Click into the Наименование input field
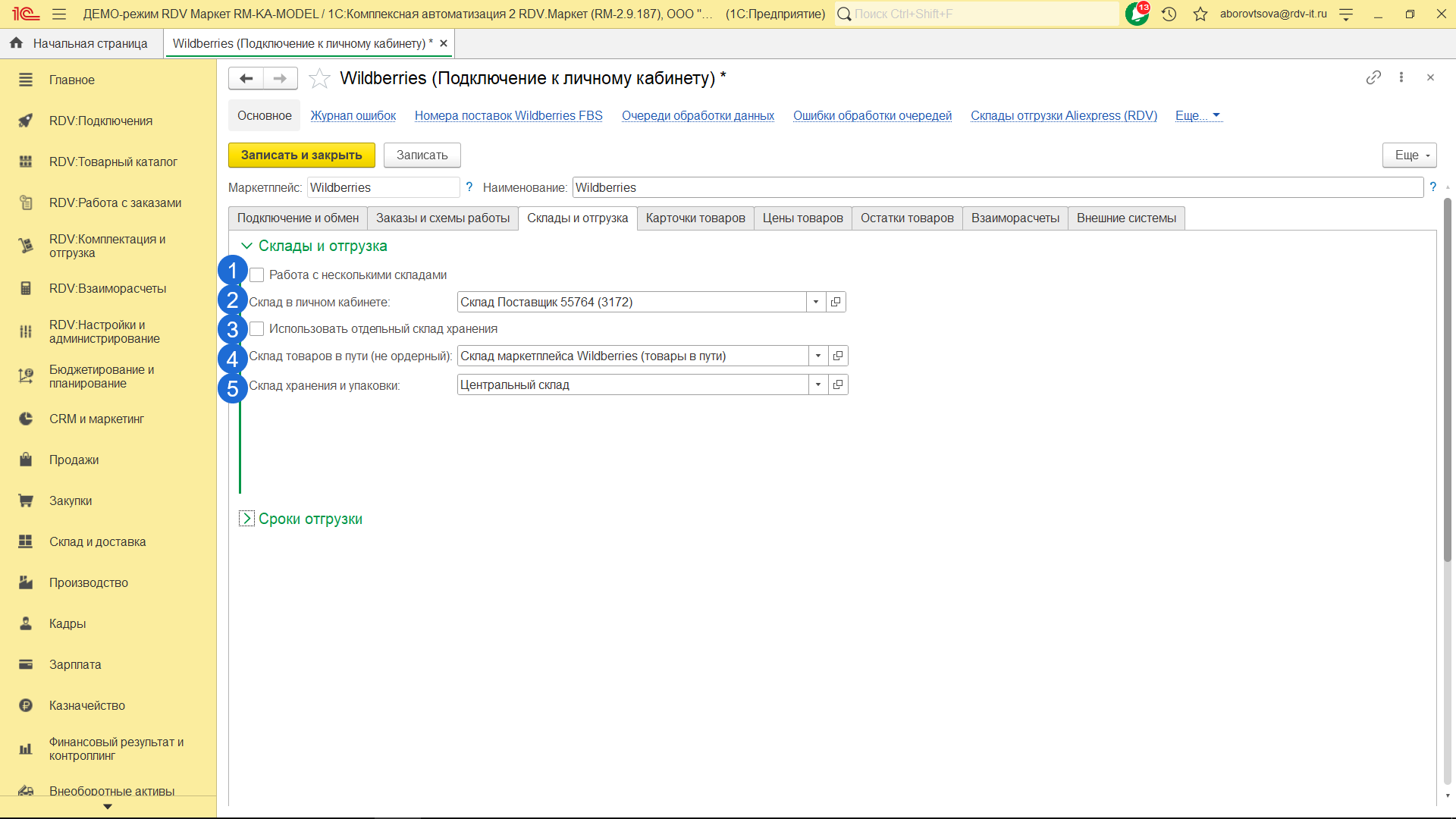Viewport: 1456px width, 819px height. click(x=997, y=187)
